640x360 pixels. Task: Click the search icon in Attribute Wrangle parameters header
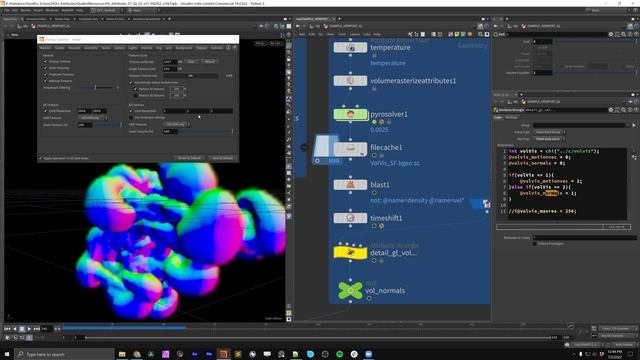point(624,110)
